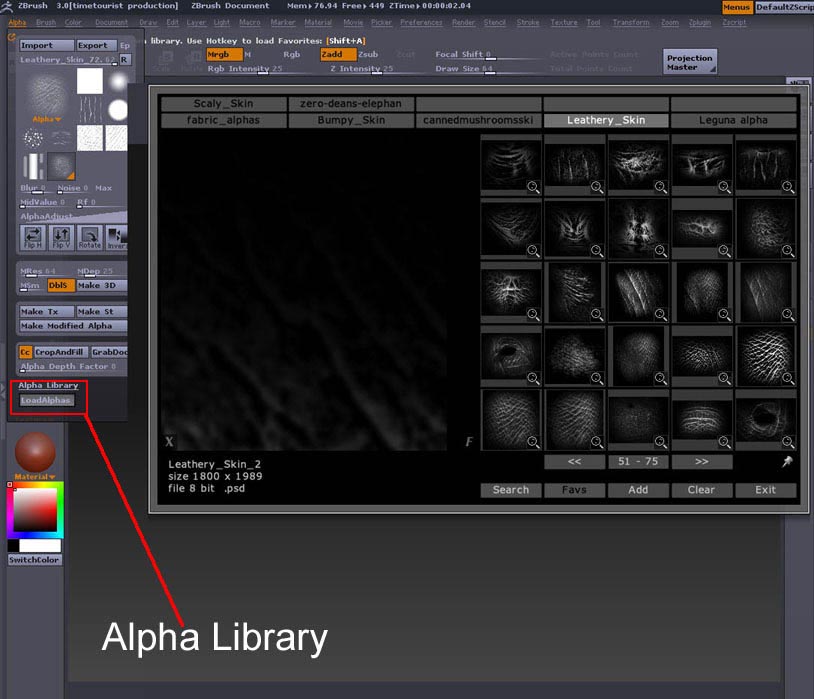
Task: Open the Menus toggle at top right
Action: coord(736,7)
